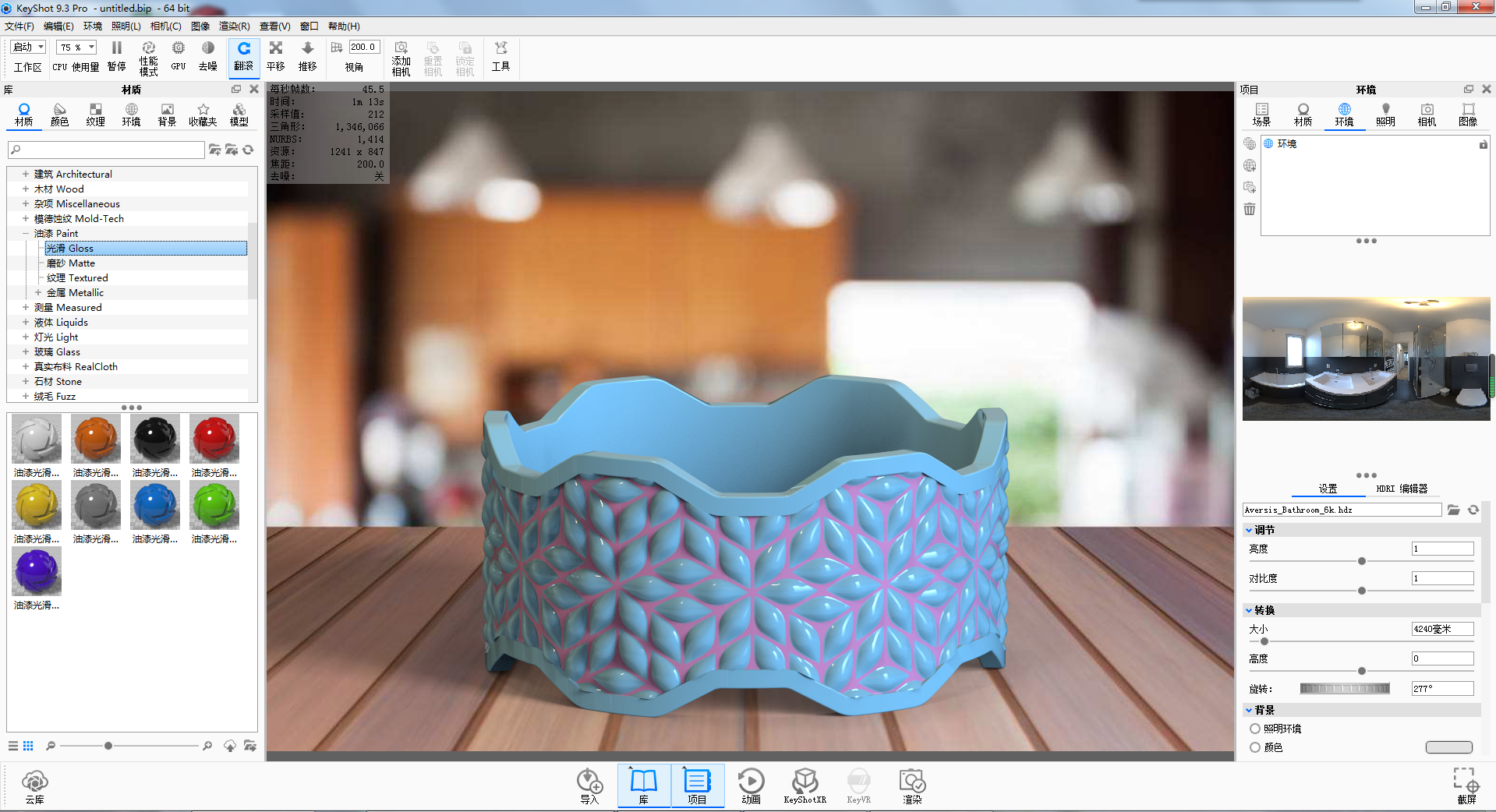Viewport: 1496px width, 812px height.
Task: Select Lighting Environment (照明环境) radio button
Action: (1255, 729)
